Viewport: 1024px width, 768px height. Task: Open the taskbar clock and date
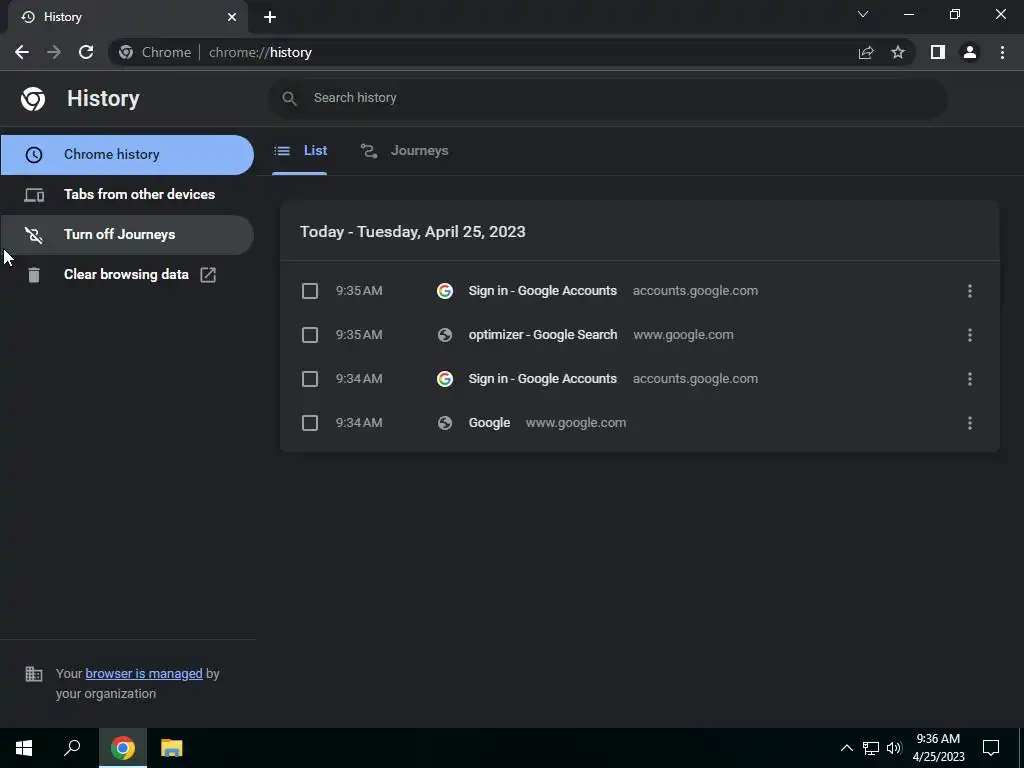pos(938,748)
